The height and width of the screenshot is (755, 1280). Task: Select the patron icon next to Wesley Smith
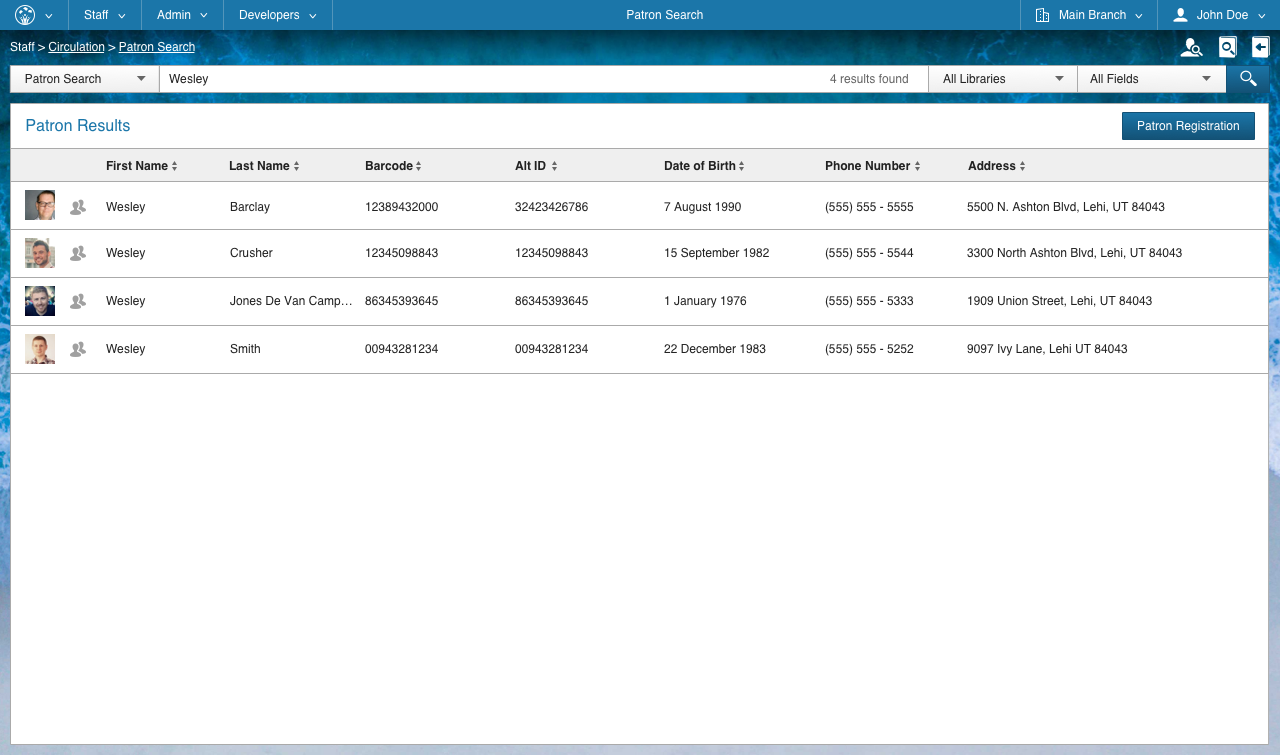click(77, 349)
